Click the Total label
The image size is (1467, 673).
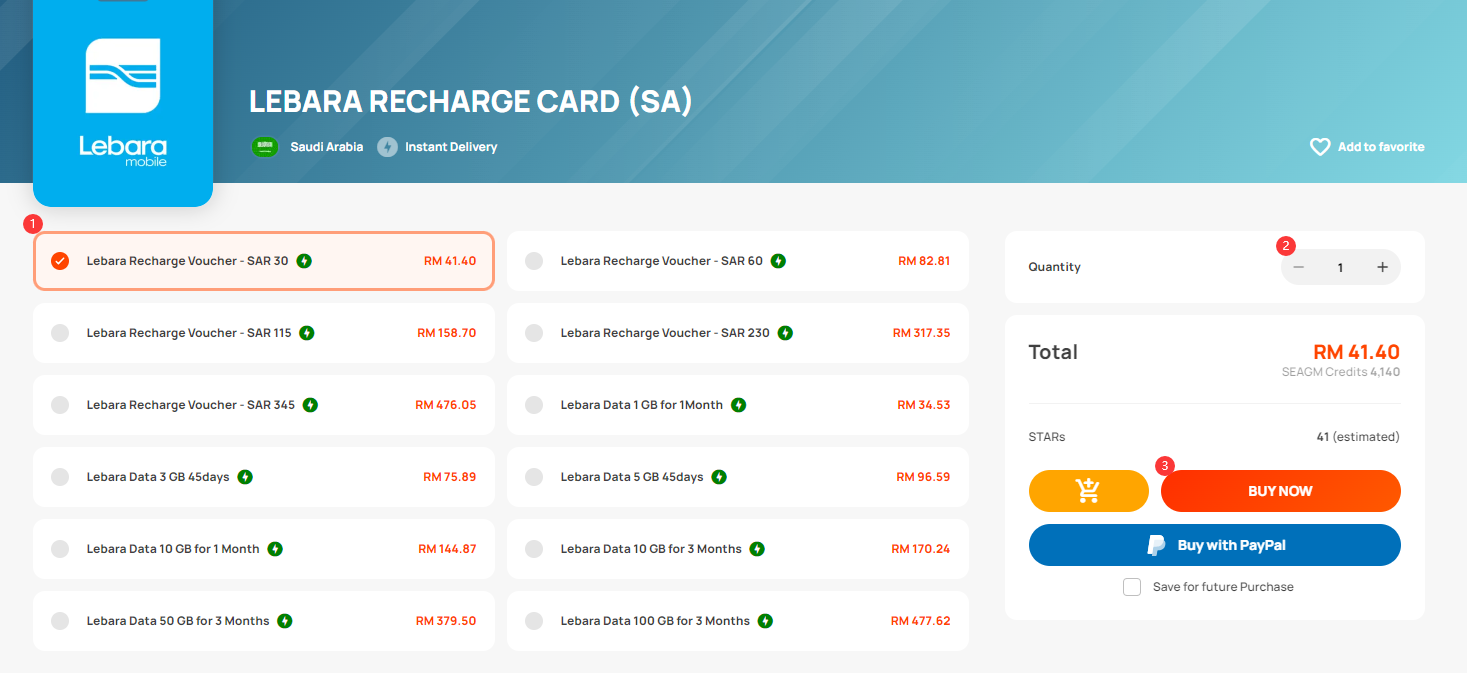(x=1053, y=352)
